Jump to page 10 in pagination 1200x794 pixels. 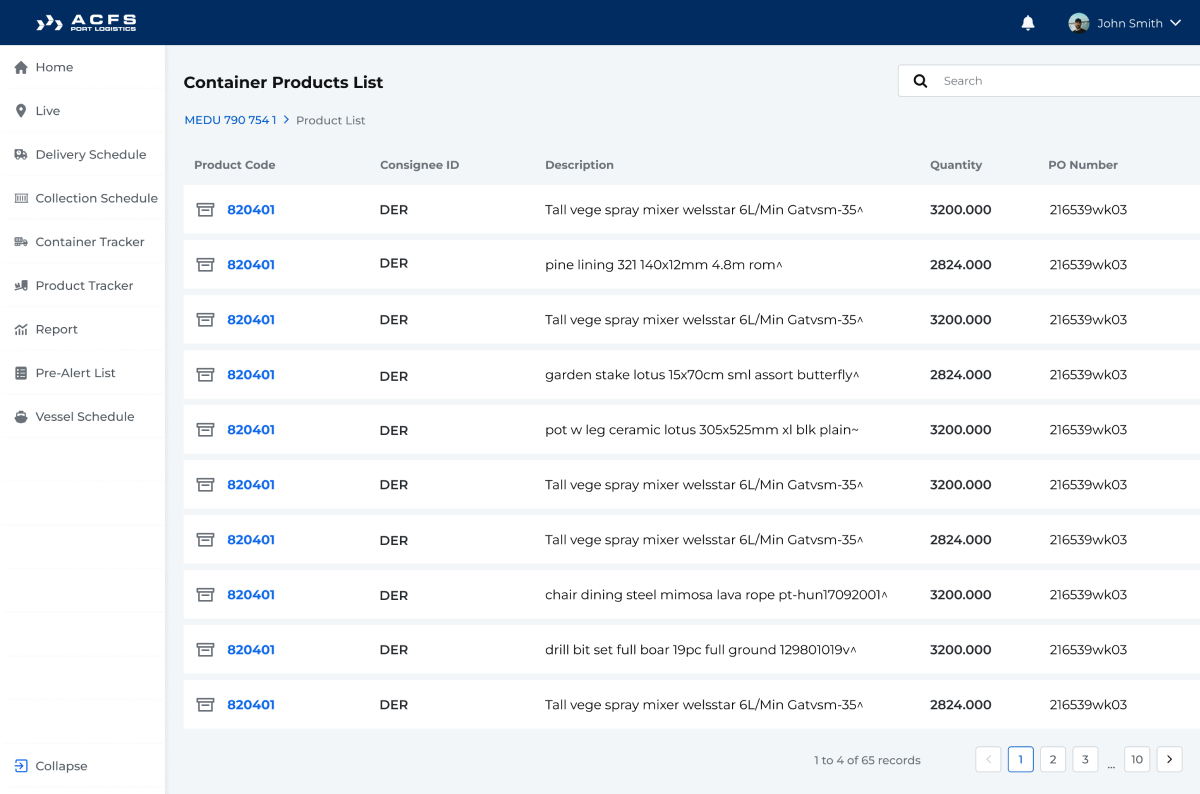1137,759
